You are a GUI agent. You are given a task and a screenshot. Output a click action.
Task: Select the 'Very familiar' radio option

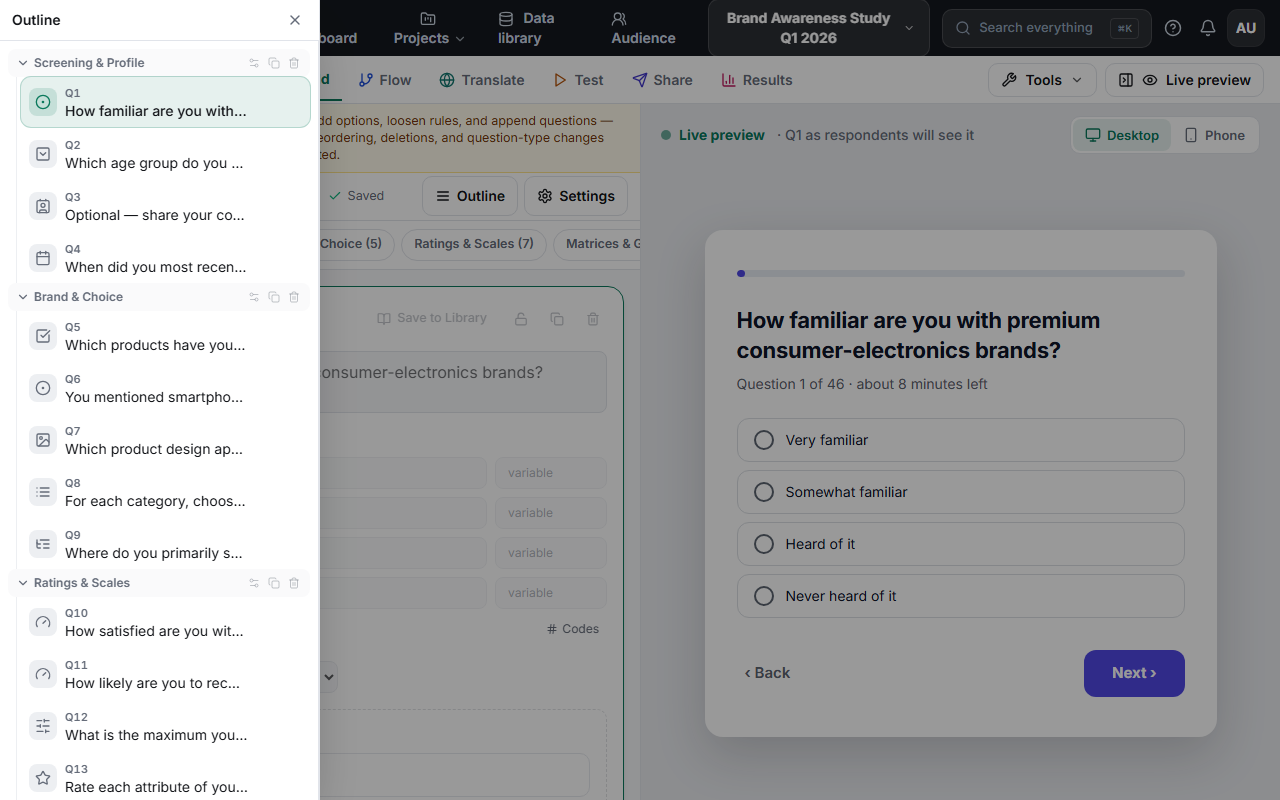pos(960,440)
